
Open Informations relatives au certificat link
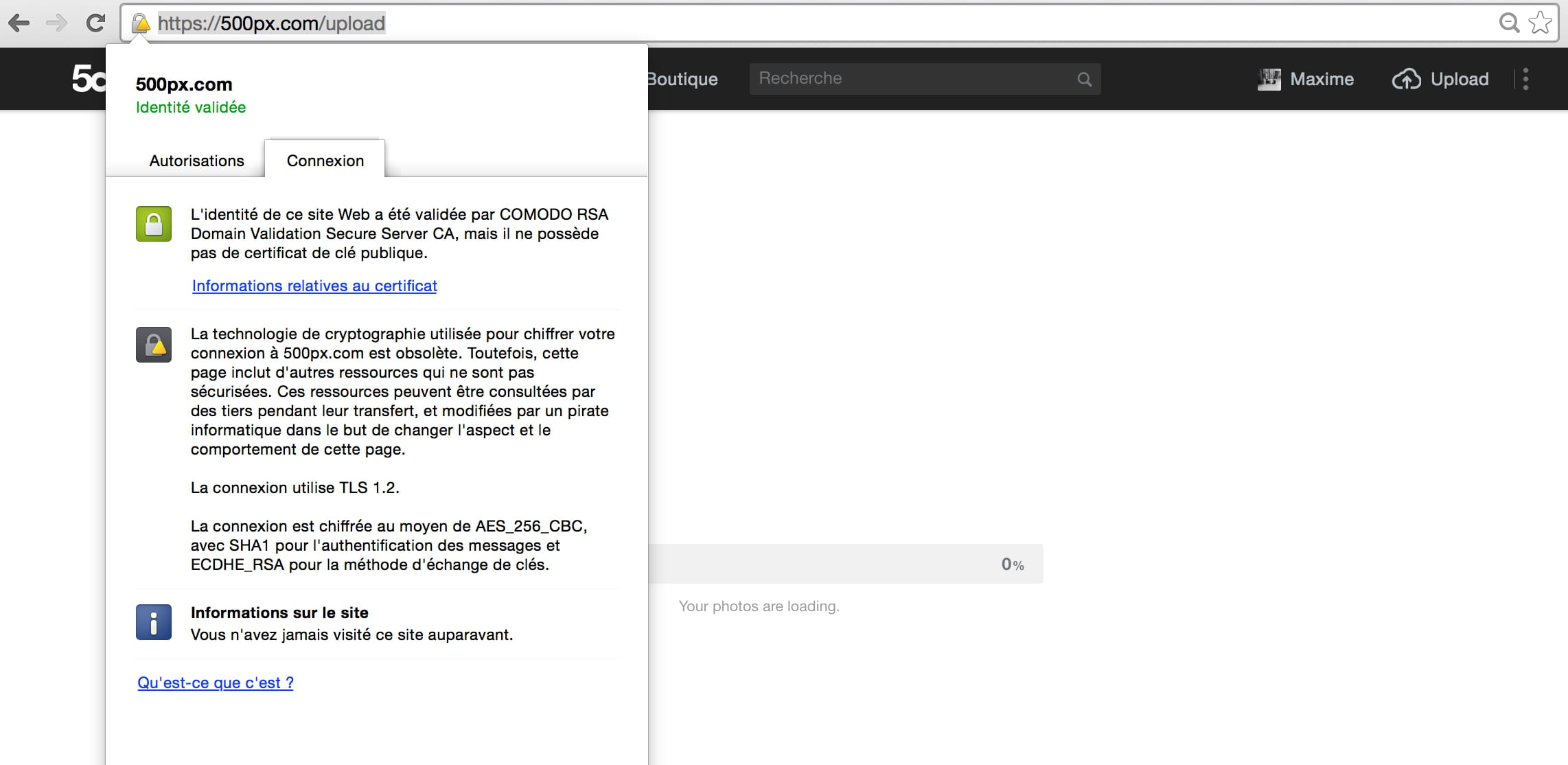pyautogui.click(x=314, y=286)
